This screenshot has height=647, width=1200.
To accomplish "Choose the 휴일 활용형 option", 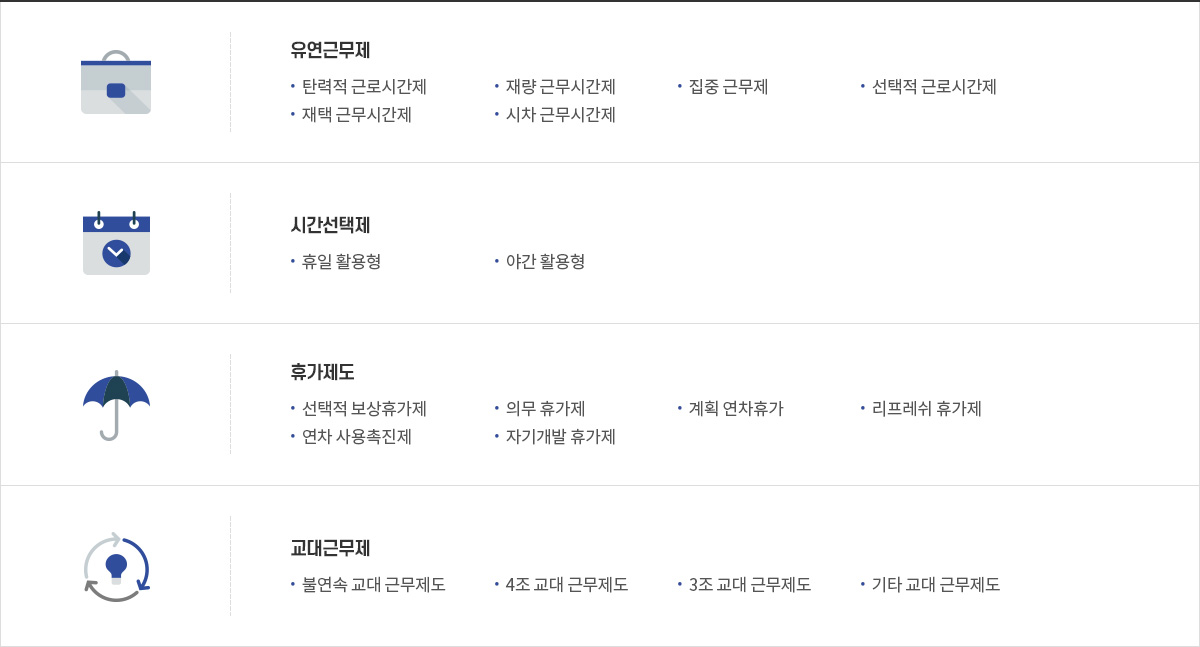I will point(341,262).
